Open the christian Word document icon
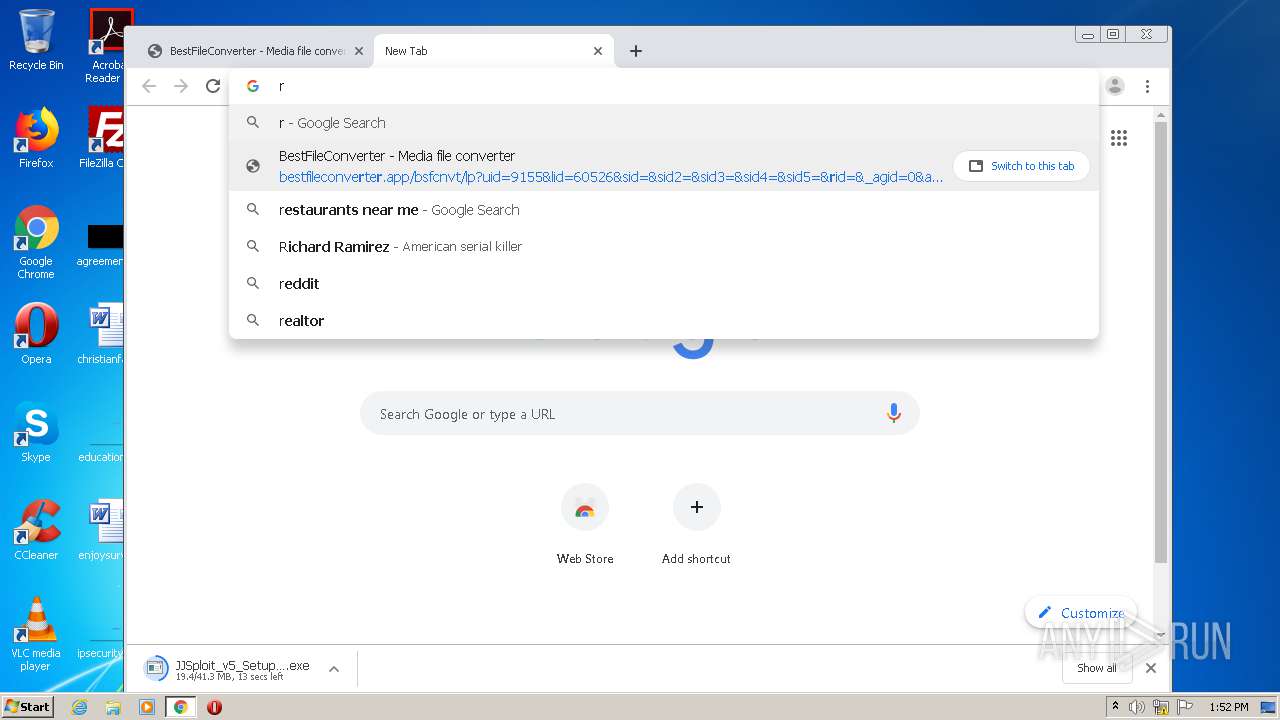 [102, 333]
